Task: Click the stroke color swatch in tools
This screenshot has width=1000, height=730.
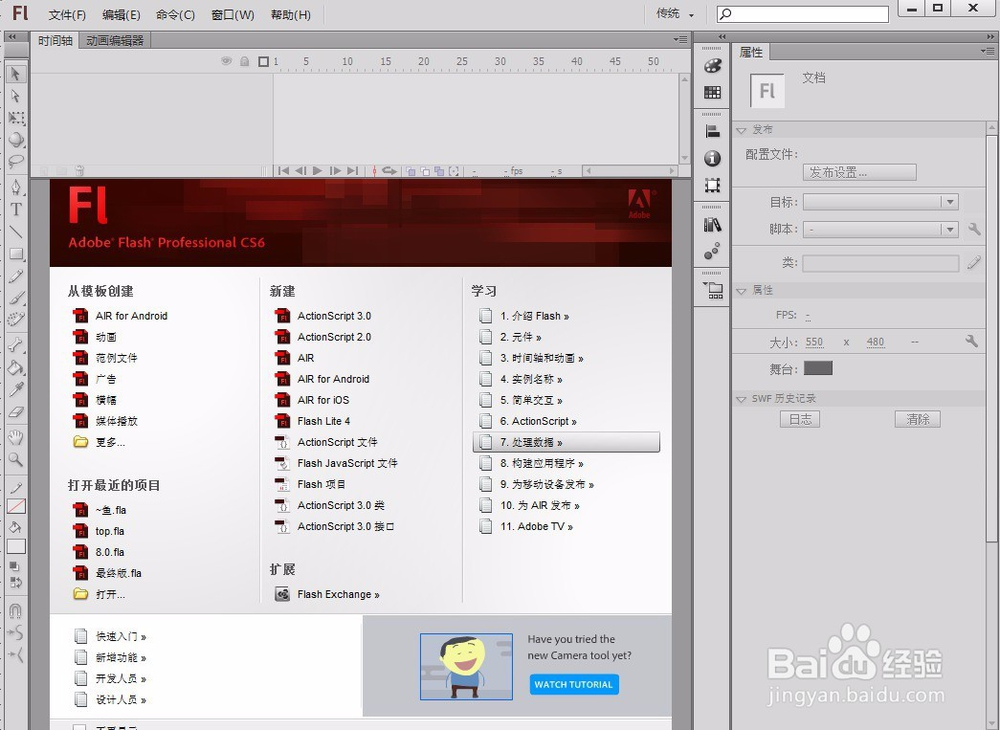Action: [x=16, y=505]
